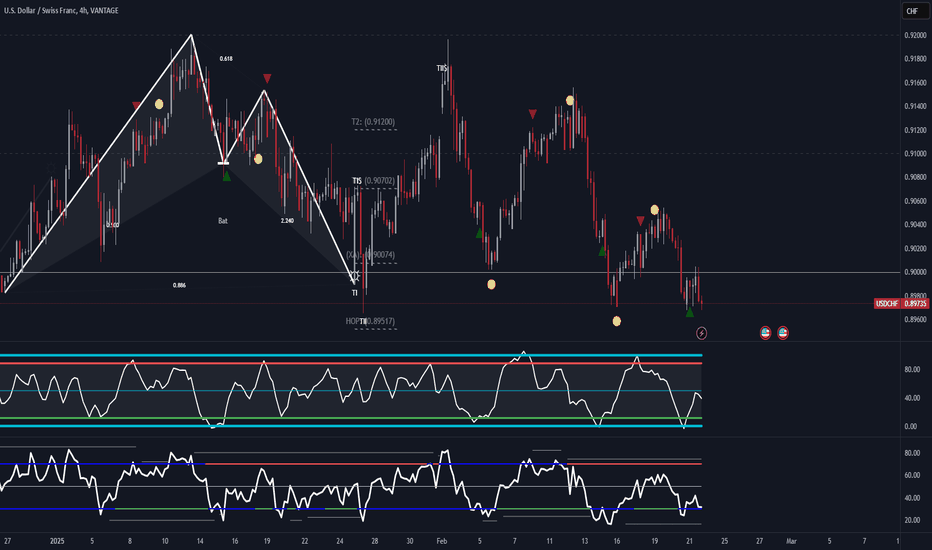Click the Bat harmonic pattern label
This screenshot has height=550, width=932.
click(x=223, y=221)
